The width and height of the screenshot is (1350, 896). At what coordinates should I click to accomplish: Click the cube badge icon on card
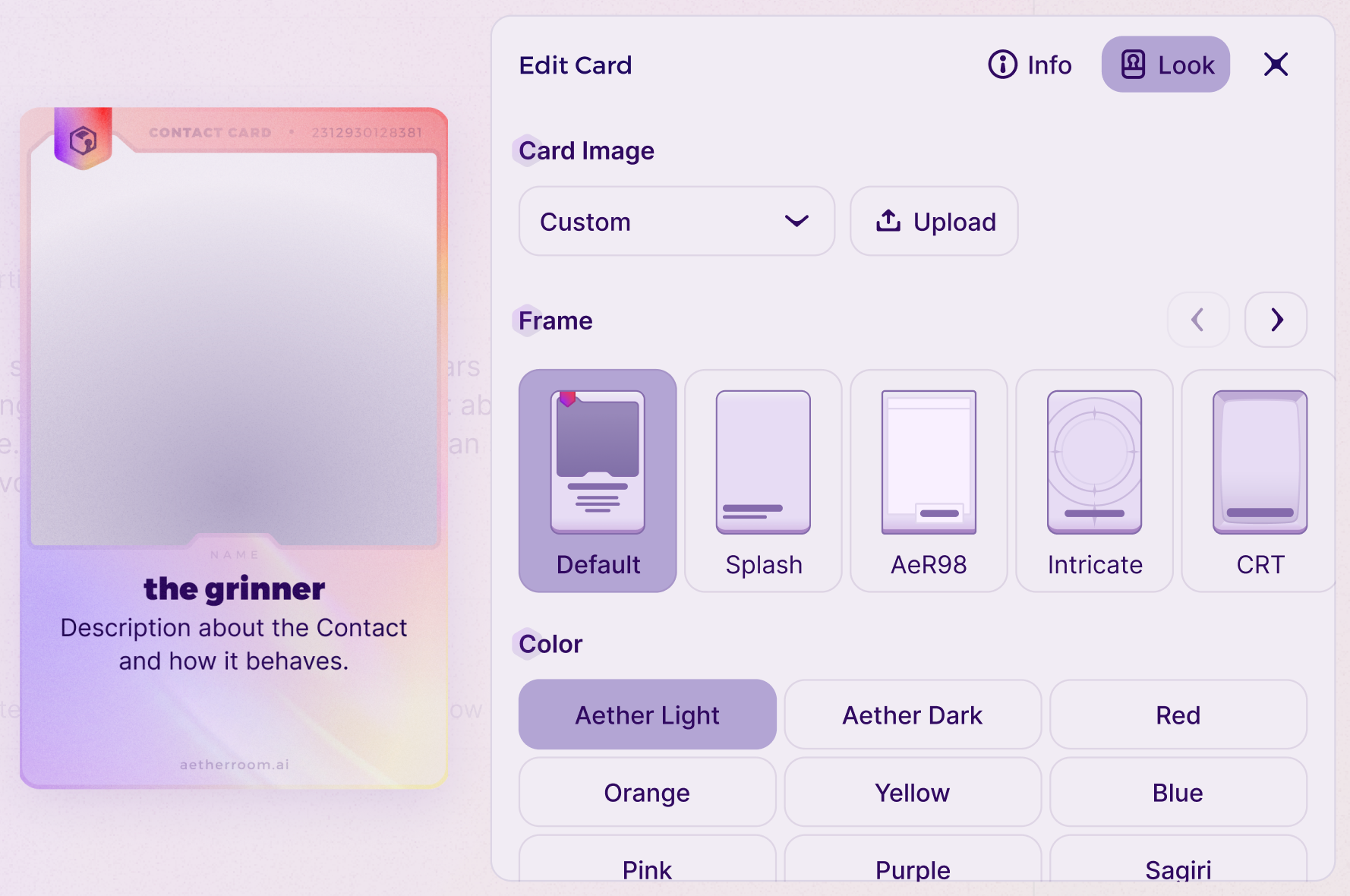tap(84, 140)
